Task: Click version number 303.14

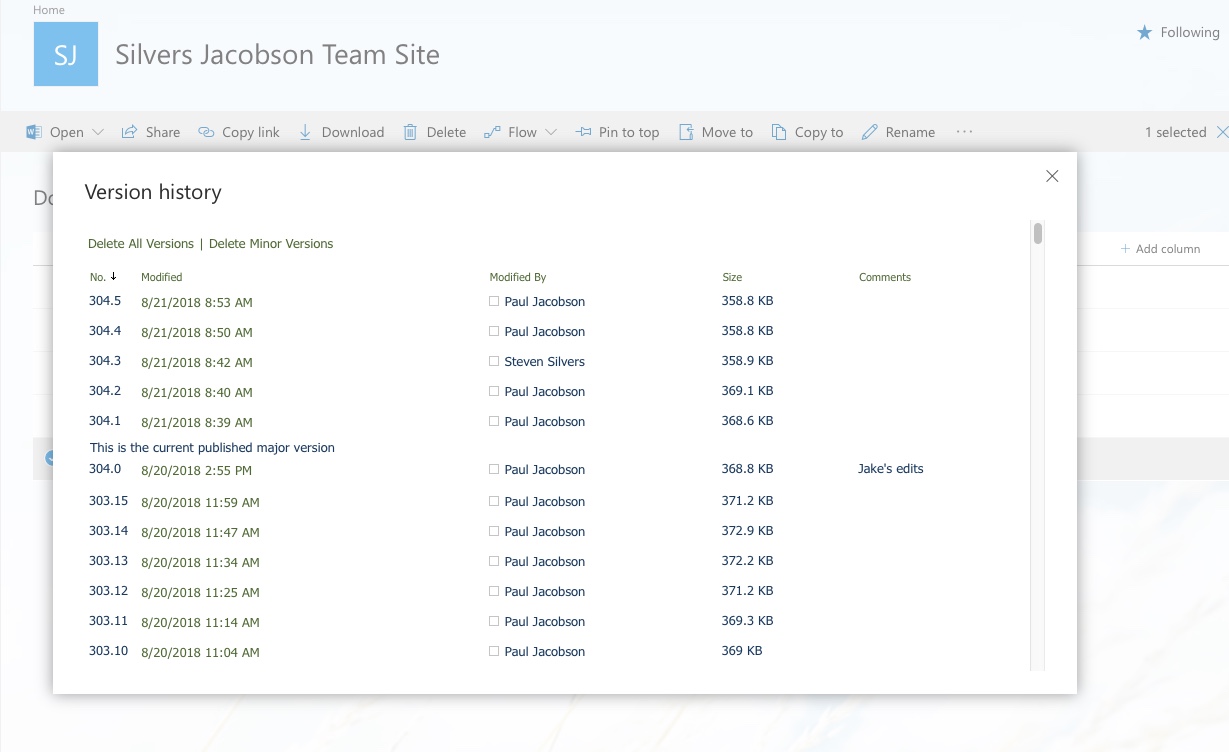Action: [x=108, y=531]
